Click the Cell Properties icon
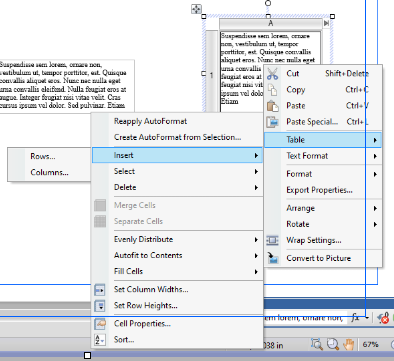Image resolution: width=394 pixels, height=361 pixels. [x=100, y=324]
